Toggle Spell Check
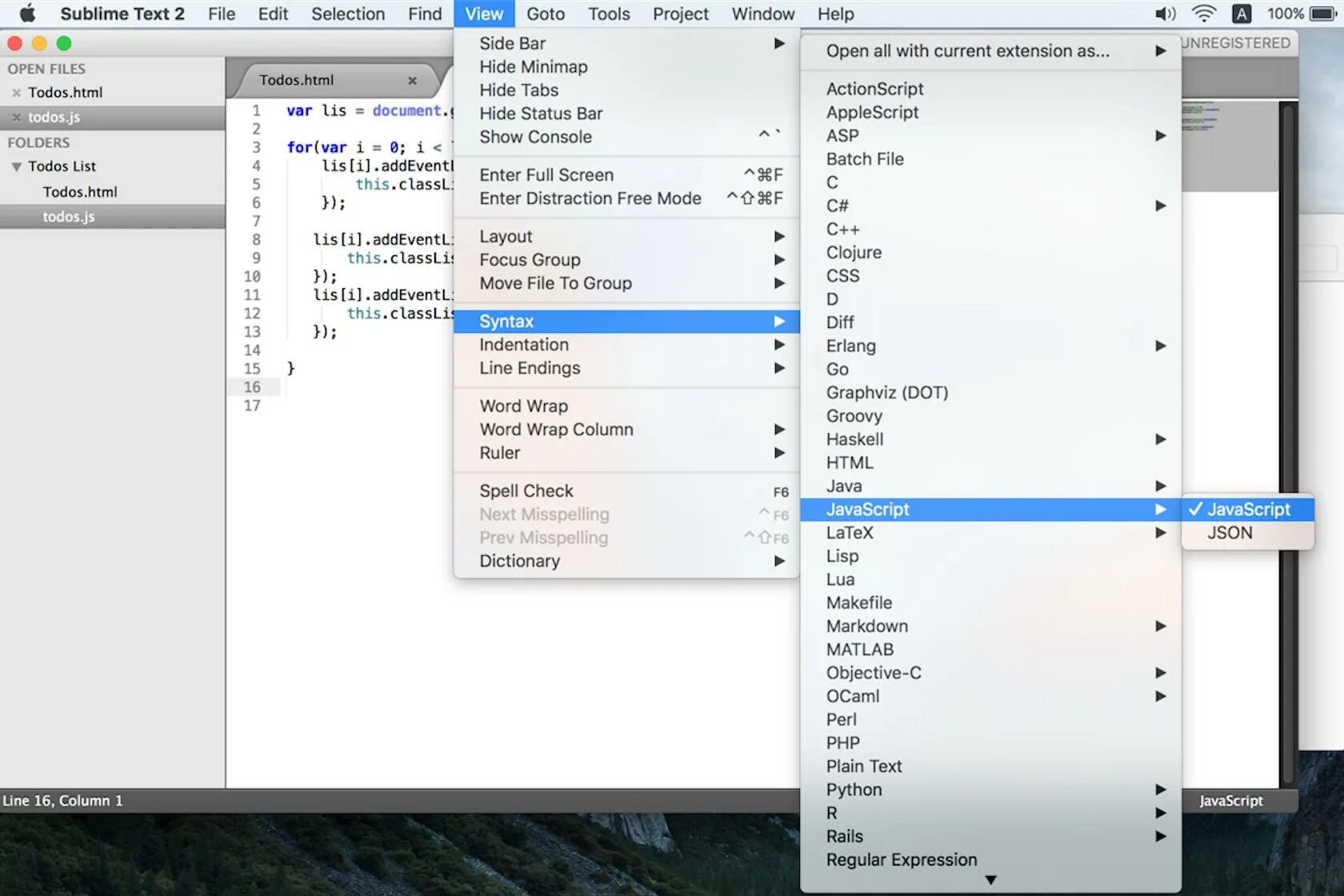This screenshot has width=1344, height=896. pyautogui.click(x=626, y=491)
